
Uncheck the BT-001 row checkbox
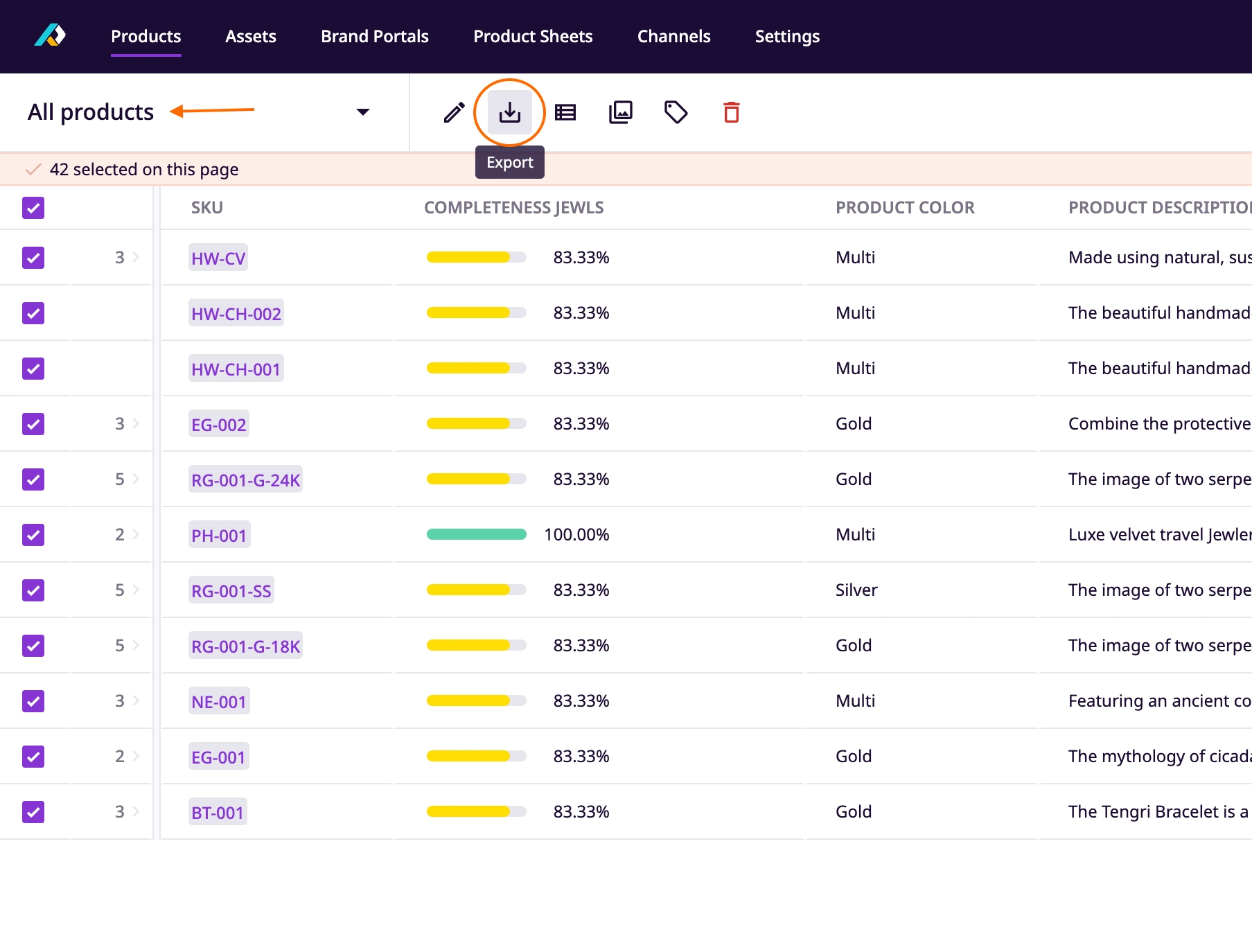33,812
